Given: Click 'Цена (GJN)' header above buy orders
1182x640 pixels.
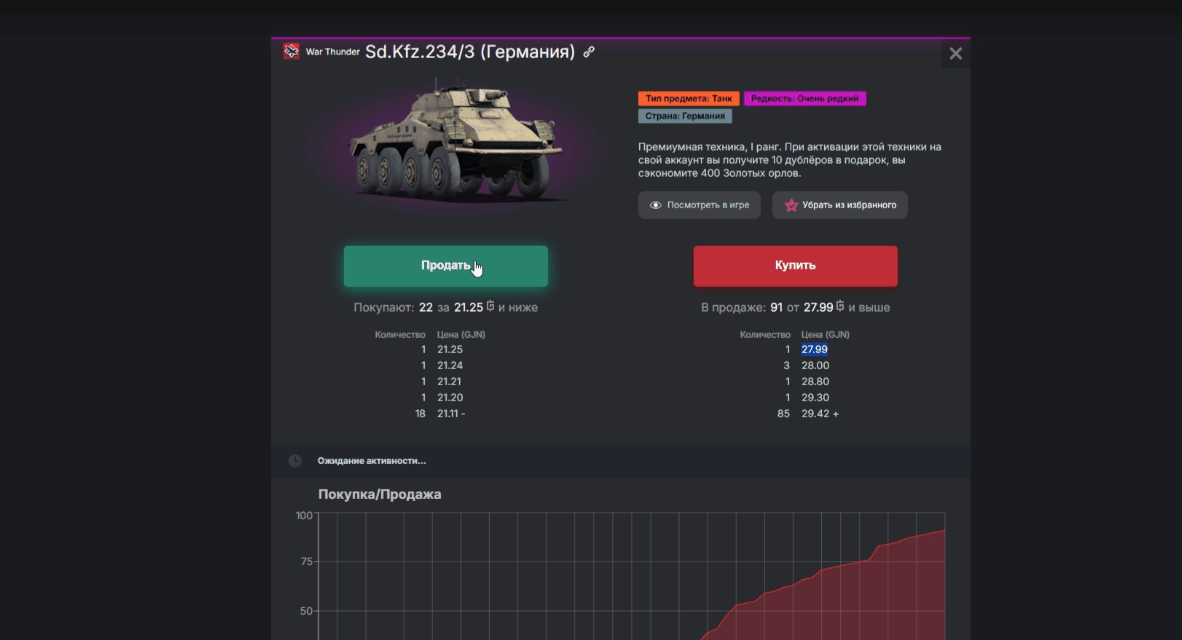Looking at the screenshot, I should click(x=461, y=335).
